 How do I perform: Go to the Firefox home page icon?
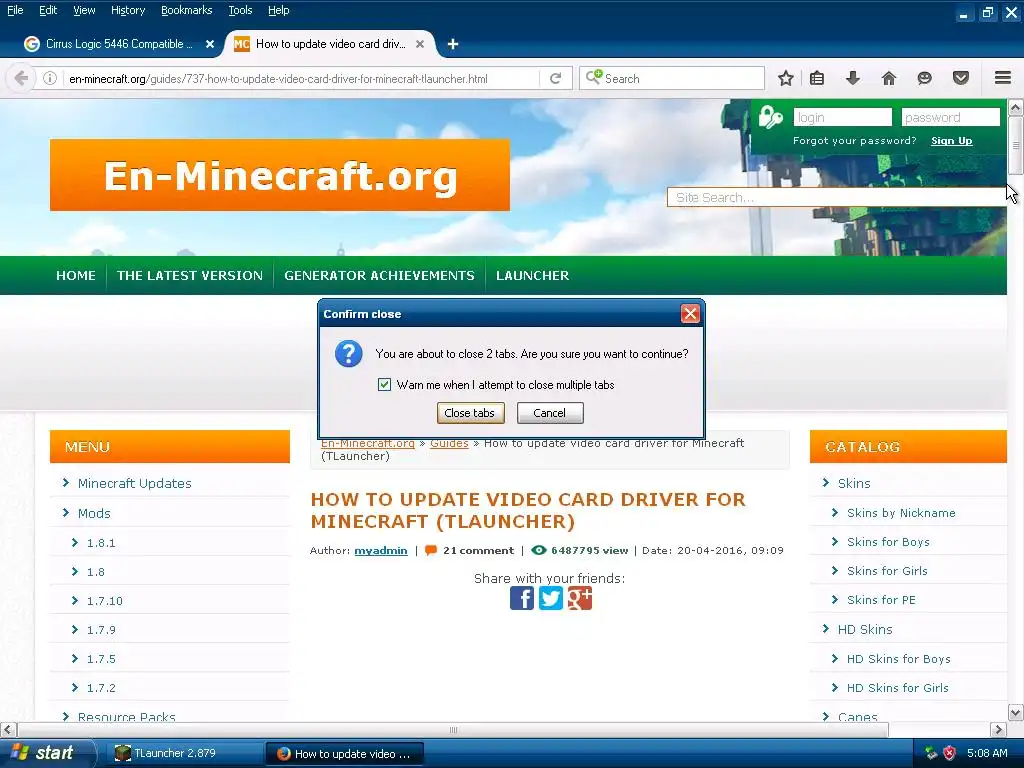889,78
